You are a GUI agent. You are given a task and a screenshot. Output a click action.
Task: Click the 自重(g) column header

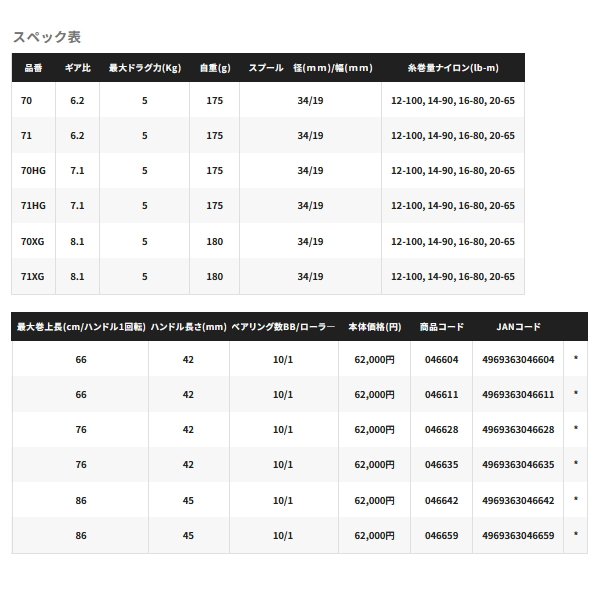[x=215, y=68]
